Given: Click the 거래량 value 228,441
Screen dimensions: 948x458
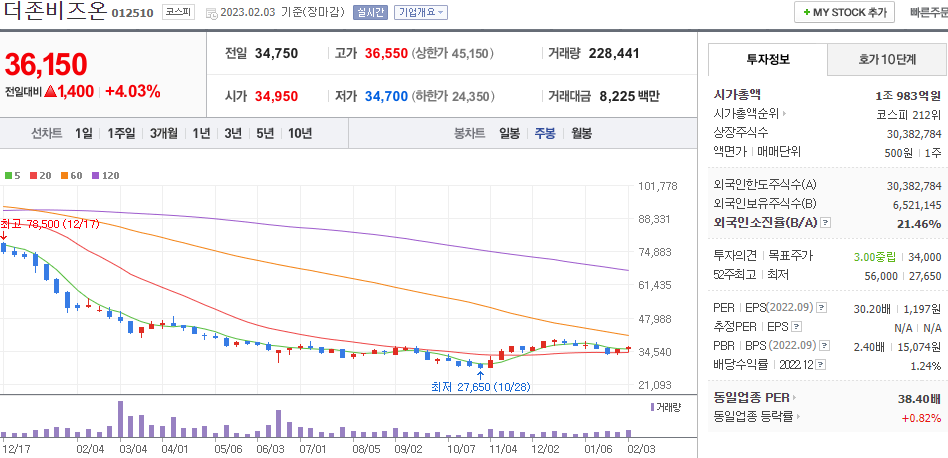Looking at the screenshot, I should 614,53.
